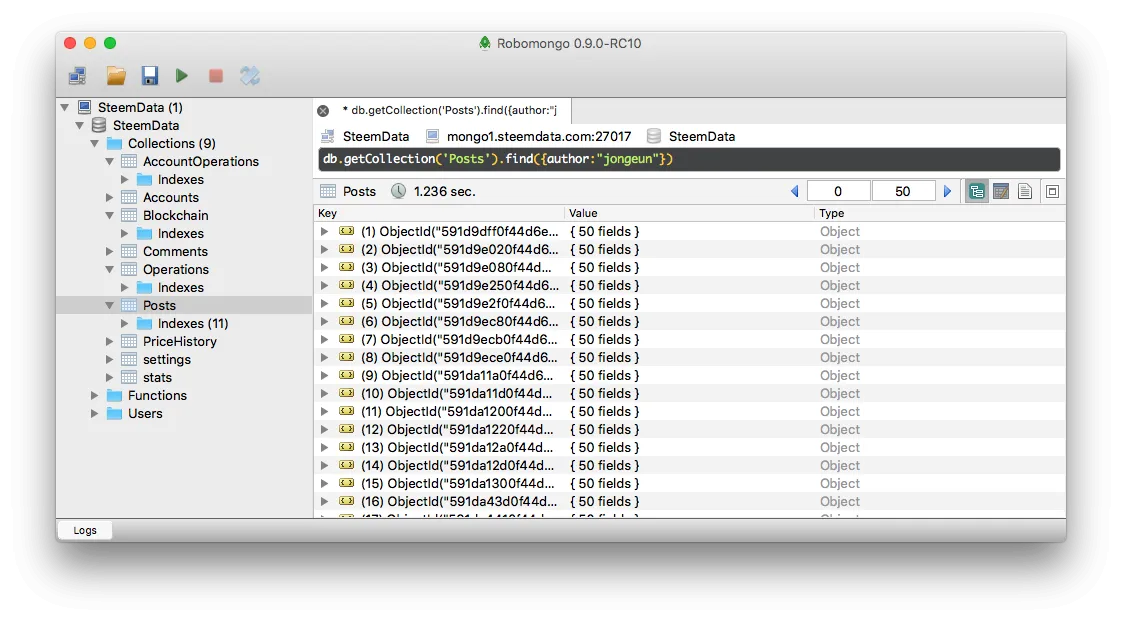Select the Users folder label
1122x622 pixels.
tap(145, 413)
